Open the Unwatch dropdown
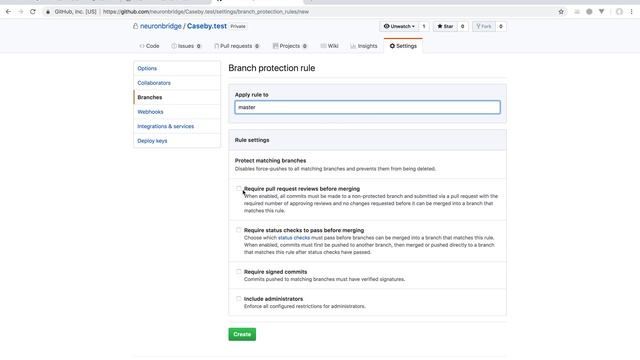This screenshot has height=360, width=640. [399, 26]
